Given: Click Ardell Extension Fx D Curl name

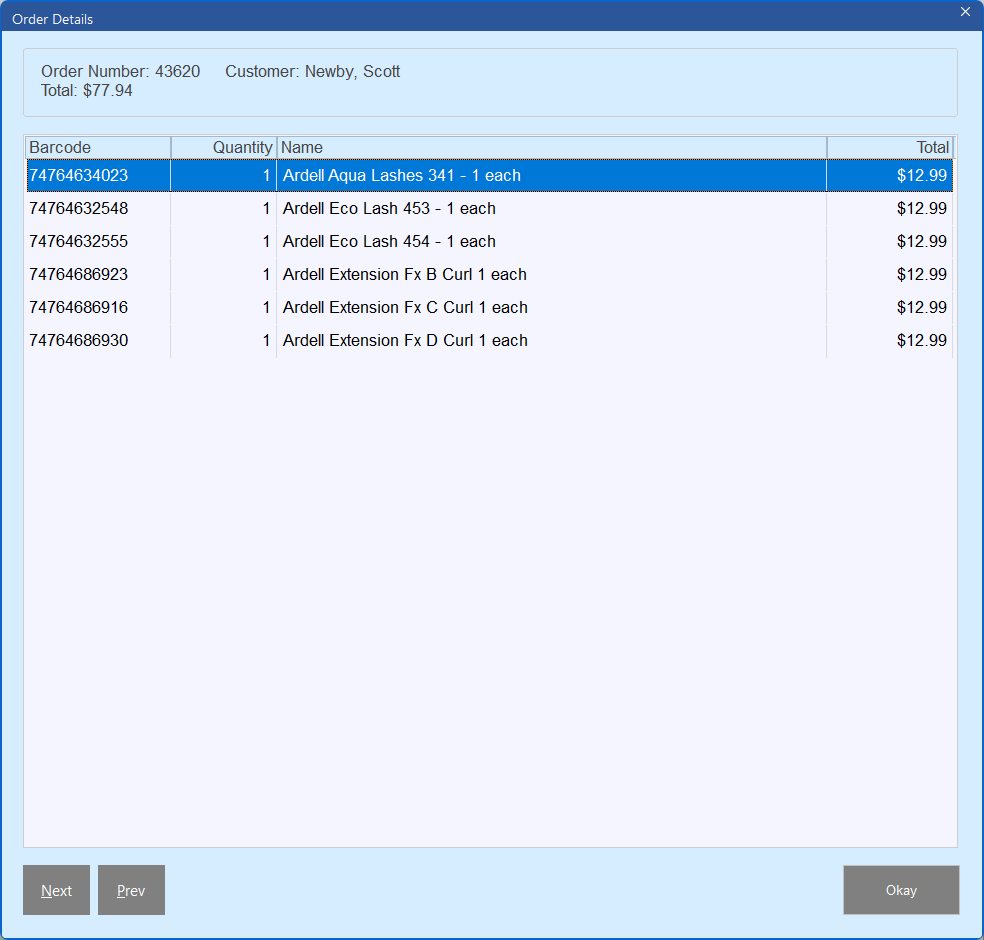Looking at the screenshot, I should tap(405, 340).
